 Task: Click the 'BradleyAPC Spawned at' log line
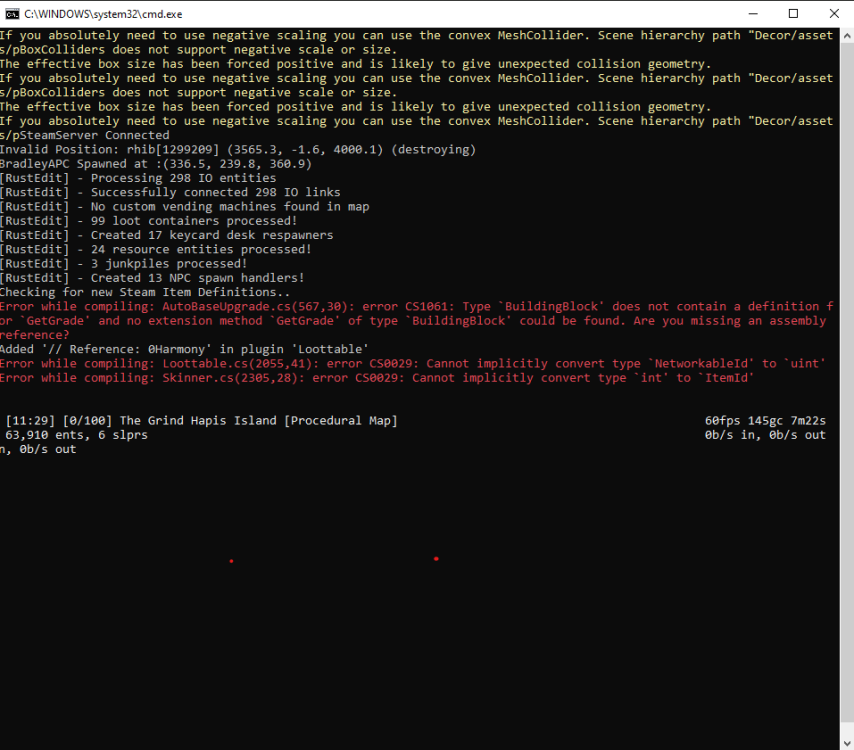(155, 164)
